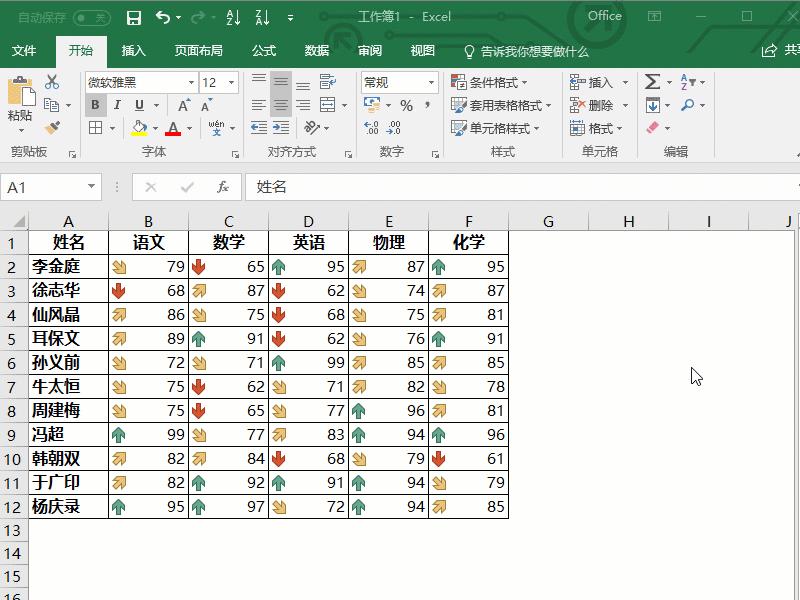This screenshot has height=600, width=800.
Task: Click the Merge and Center icon
Action: 327,105
